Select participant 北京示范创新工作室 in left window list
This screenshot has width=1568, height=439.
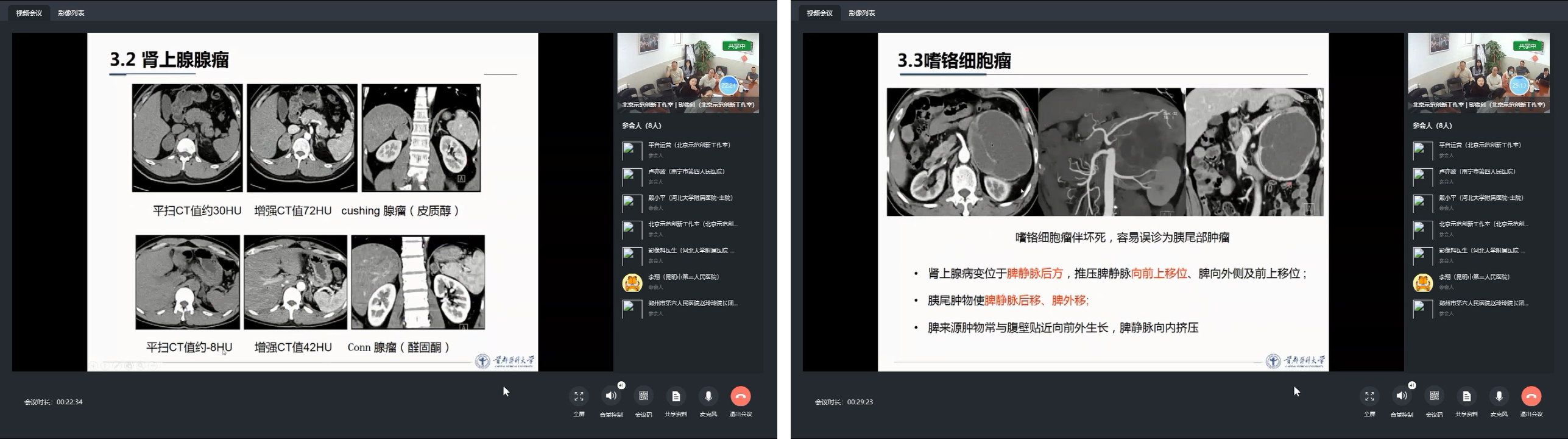click(688, 229)
